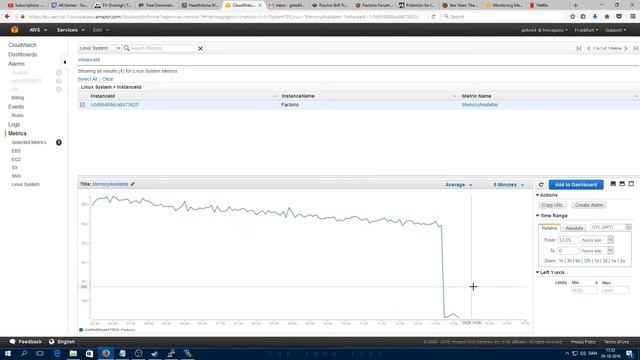640x360 pixels.
Task: Click Add to Dashboard button
Action: pyautogui.click(x=576, y=185)
